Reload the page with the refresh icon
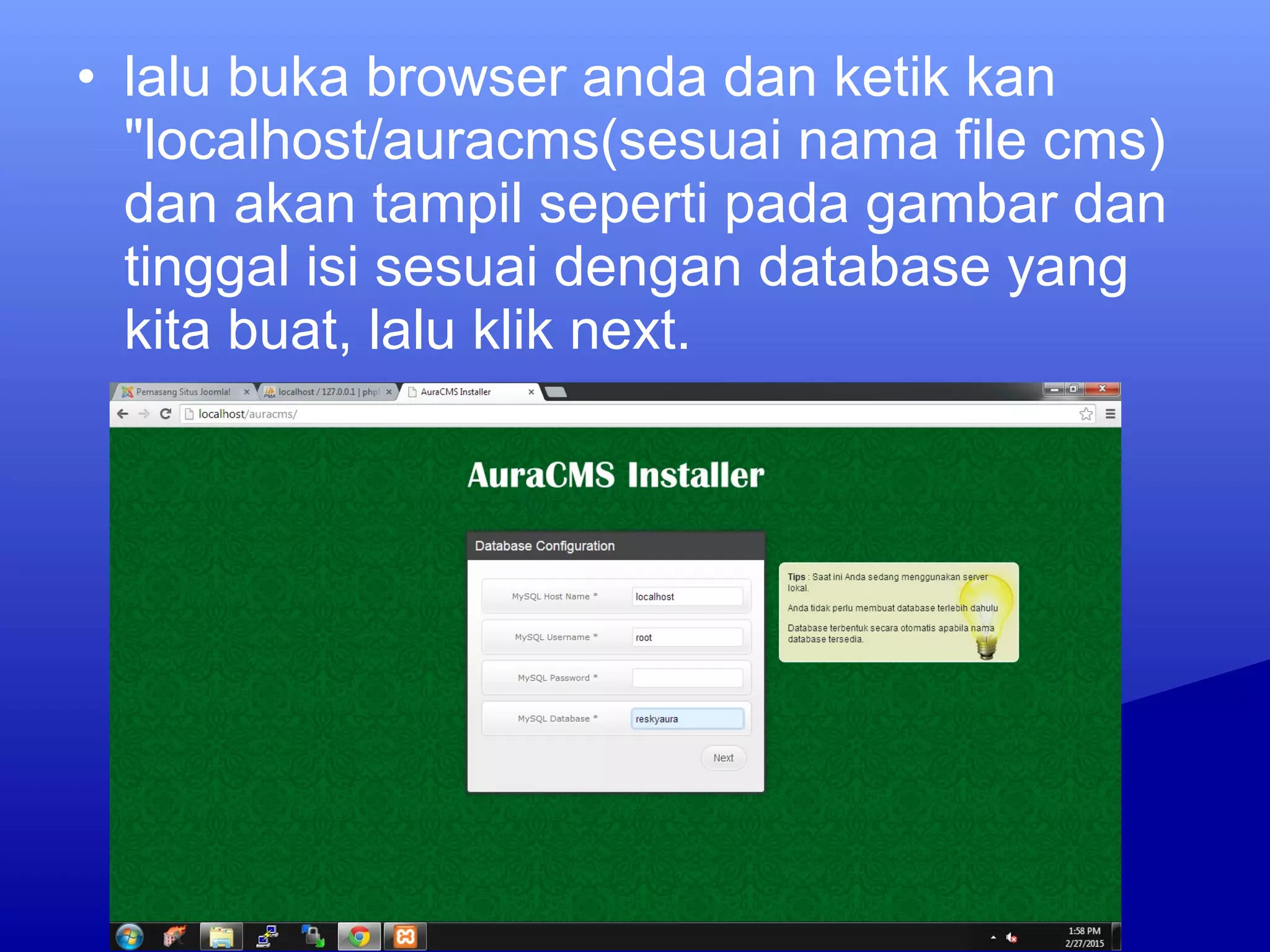1270x952 pixels. 166,414
